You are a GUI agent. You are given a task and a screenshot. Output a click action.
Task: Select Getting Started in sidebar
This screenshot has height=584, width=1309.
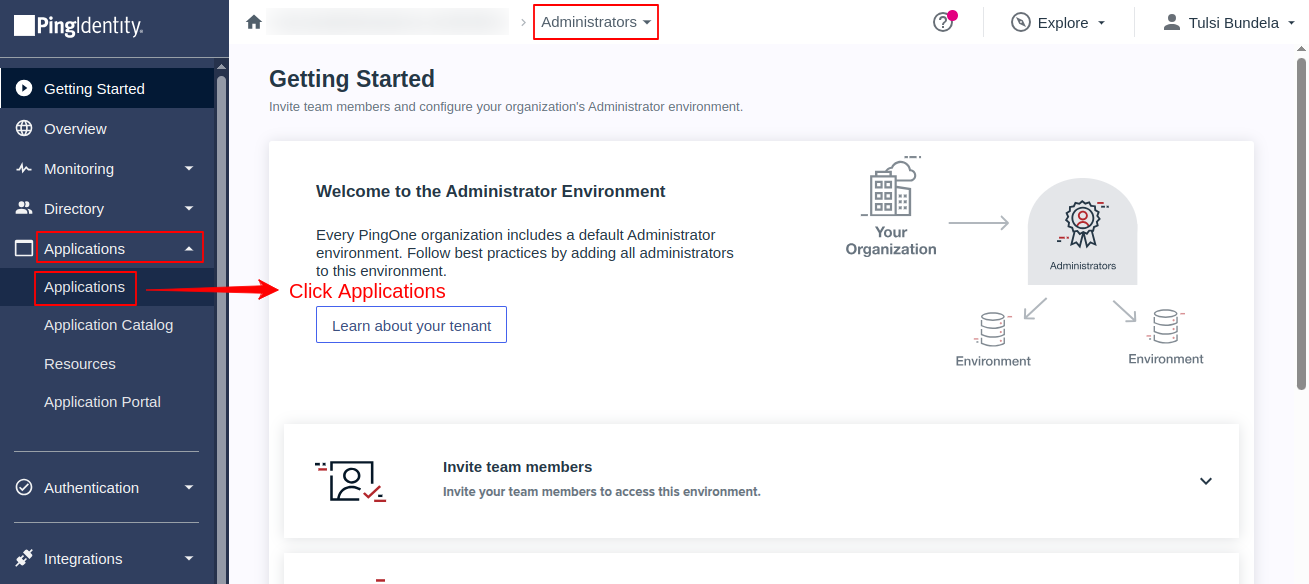(x=107, y=88)
